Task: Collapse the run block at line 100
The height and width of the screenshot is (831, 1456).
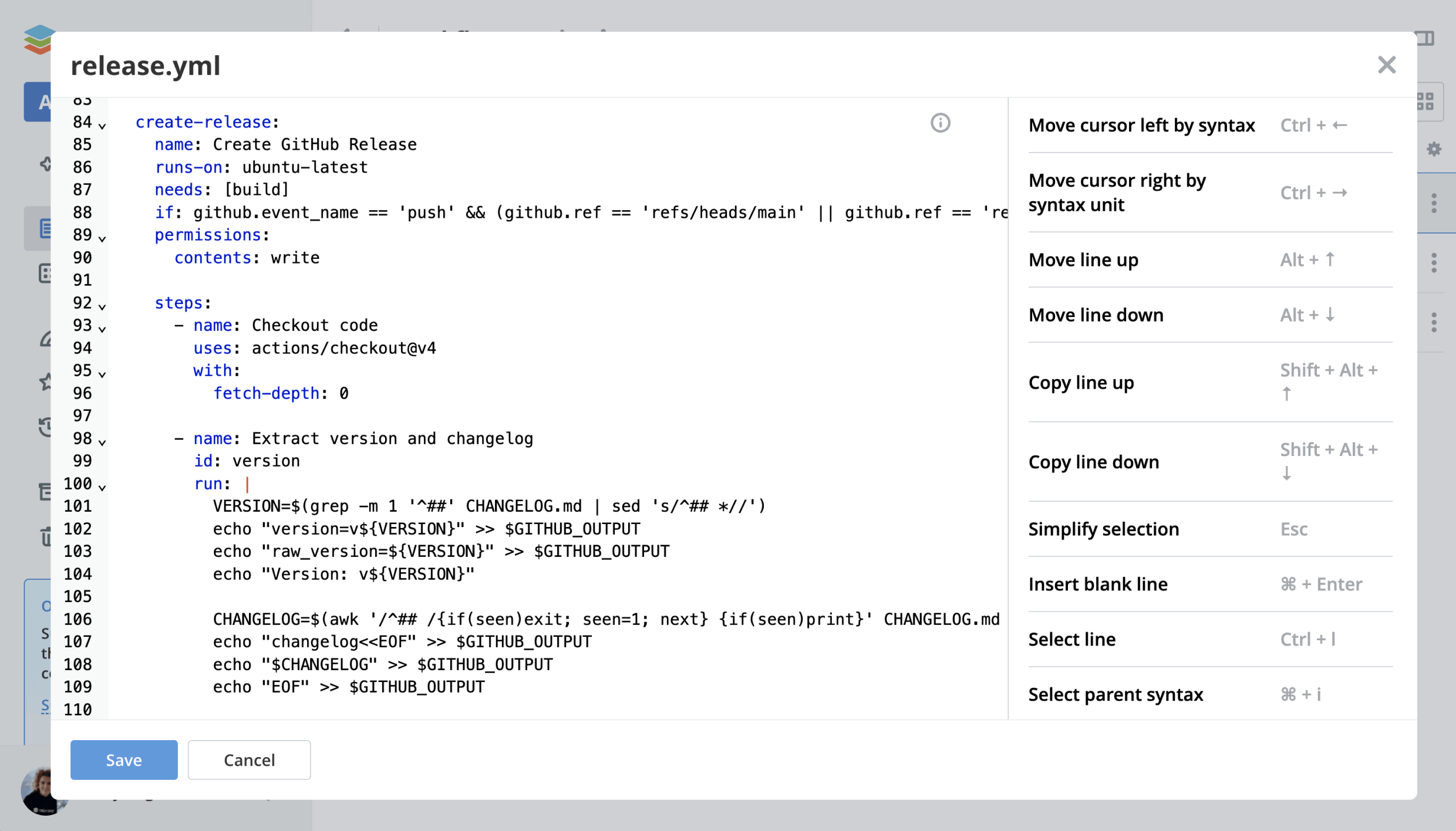Action: [102, 487]
